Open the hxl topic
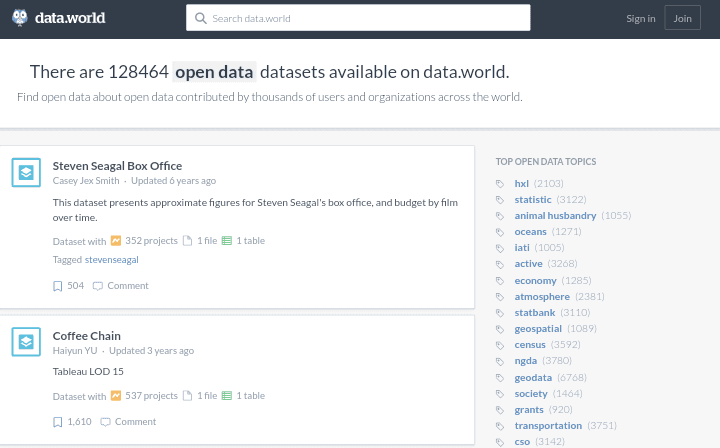This screenshot has width=720, height=448. pos(522,184)
